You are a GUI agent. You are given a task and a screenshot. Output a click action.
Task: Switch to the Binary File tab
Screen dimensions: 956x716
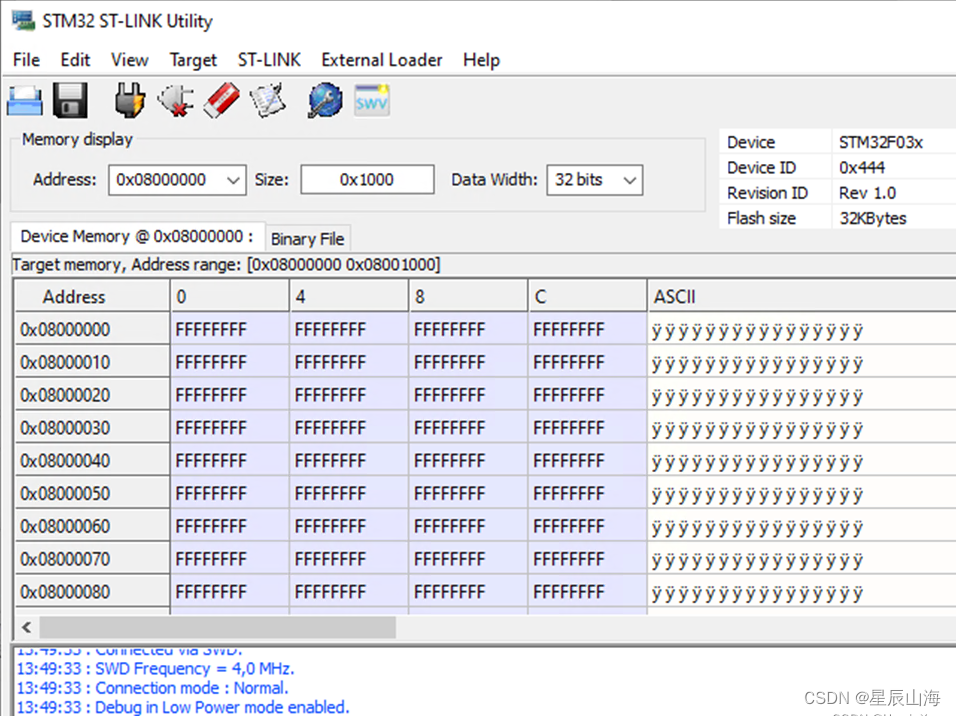(307, 239)
